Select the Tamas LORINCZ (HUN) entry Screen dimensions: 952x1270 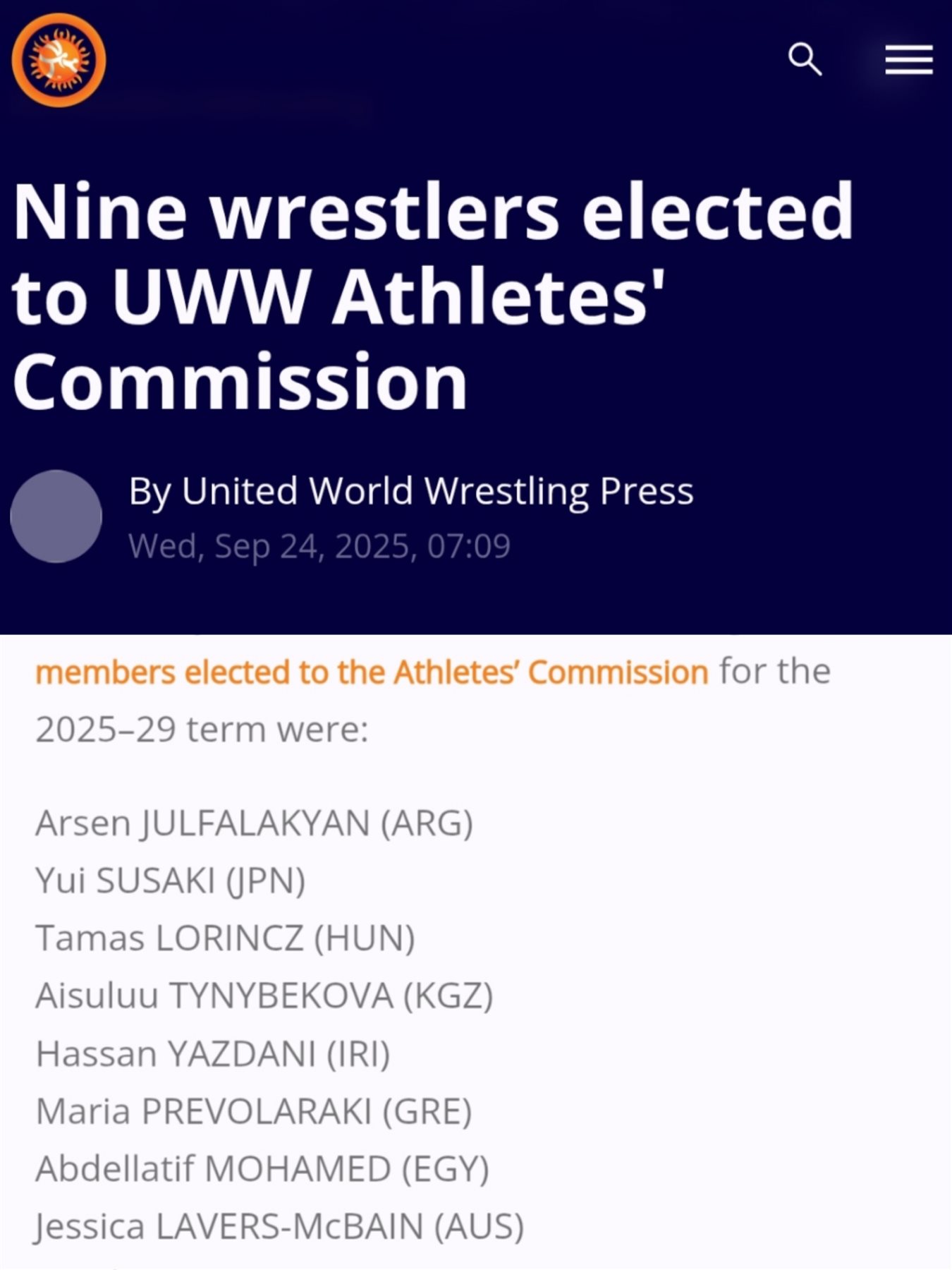(225, 939)
